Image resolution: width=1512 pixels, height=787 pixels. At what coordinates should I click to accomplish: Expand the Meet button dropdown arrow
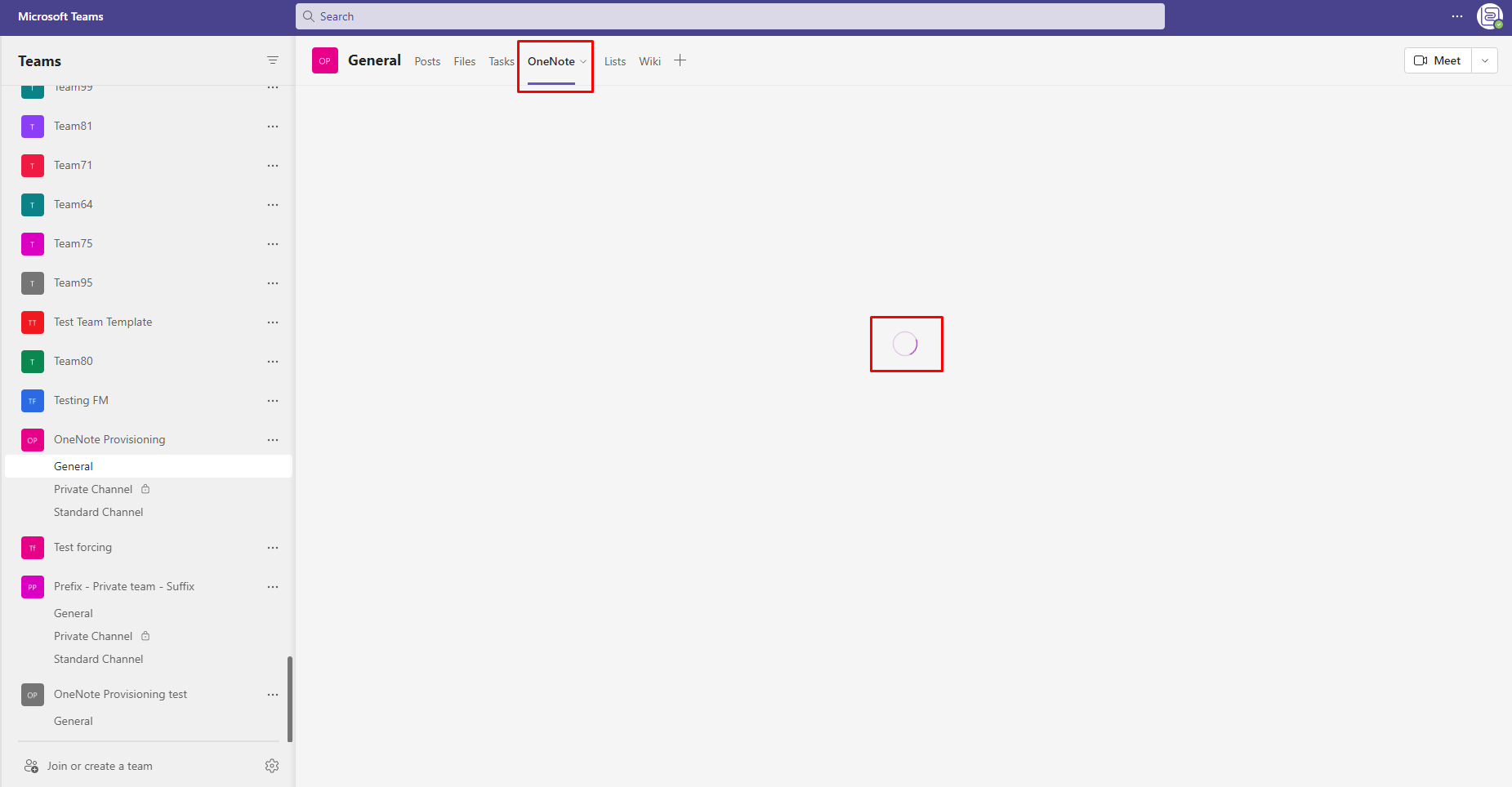click(x=1485, y=60)
